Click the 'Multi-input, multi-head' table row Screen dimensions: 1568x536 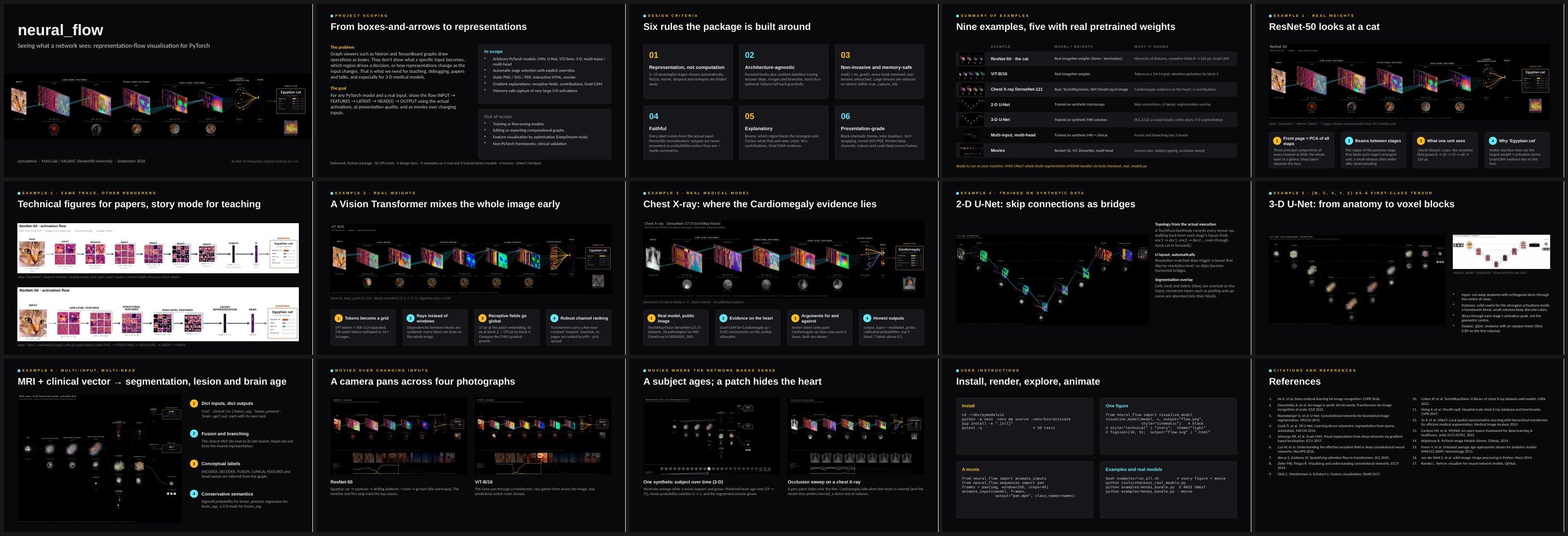1096,135
